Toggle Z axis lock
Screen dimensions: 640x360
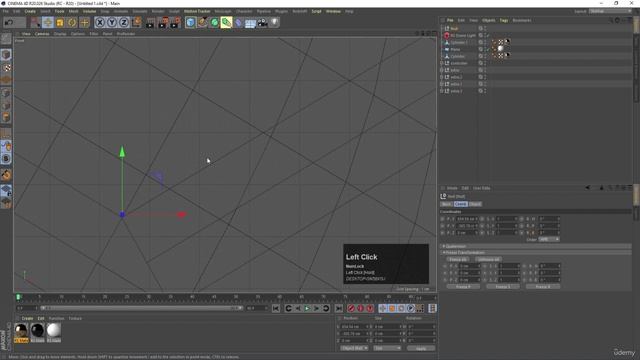coord(124,22)
